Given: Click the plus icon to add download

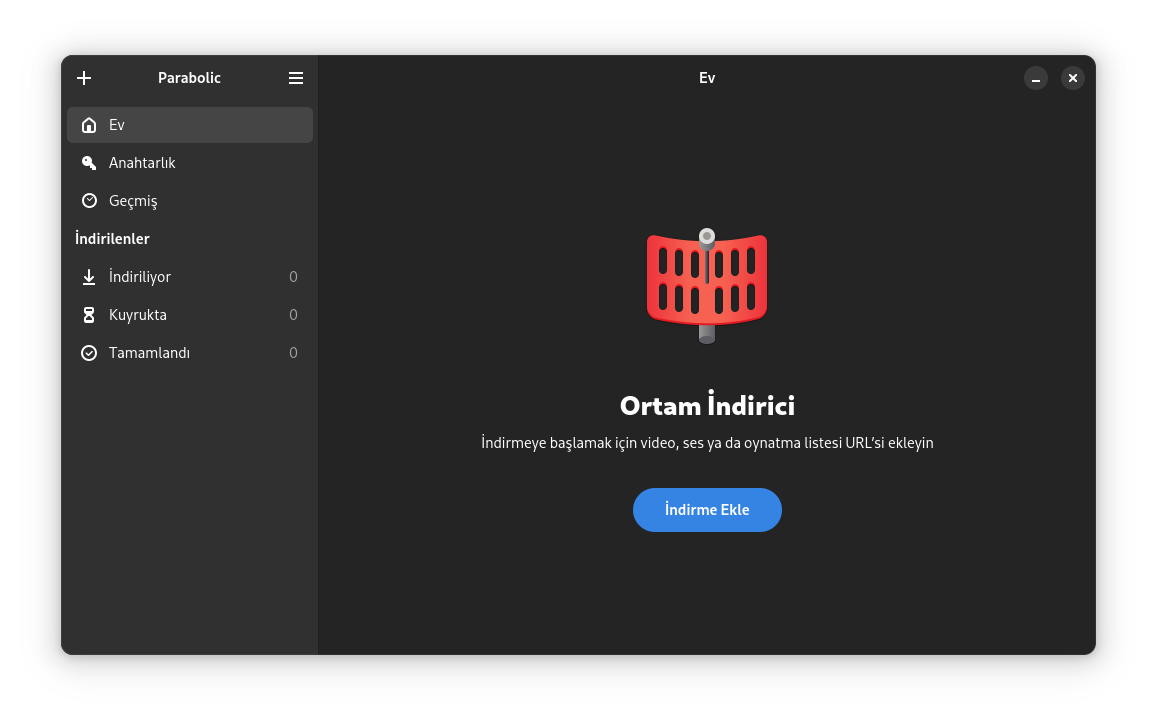Looking at the screenshot, I should click(84, 78).
